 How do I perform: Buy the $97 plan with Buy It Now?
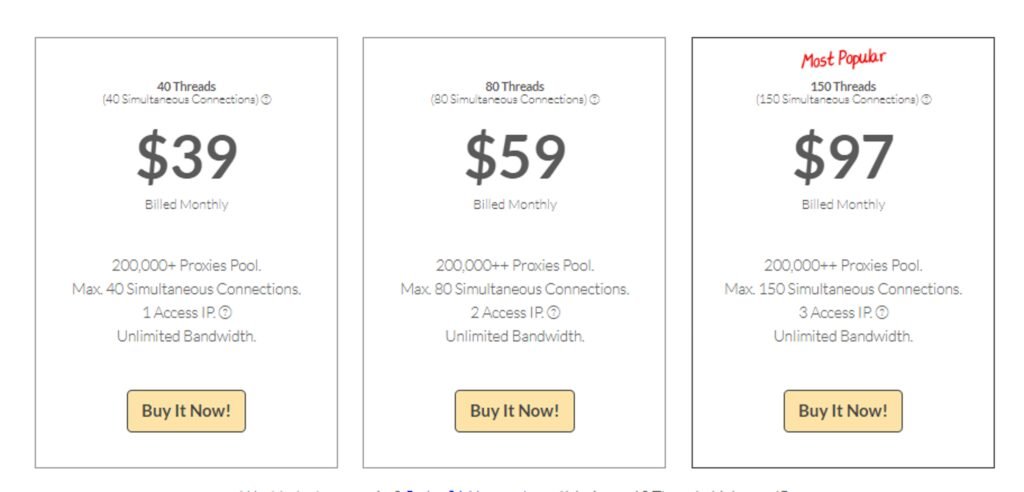[x=843, y=411]
